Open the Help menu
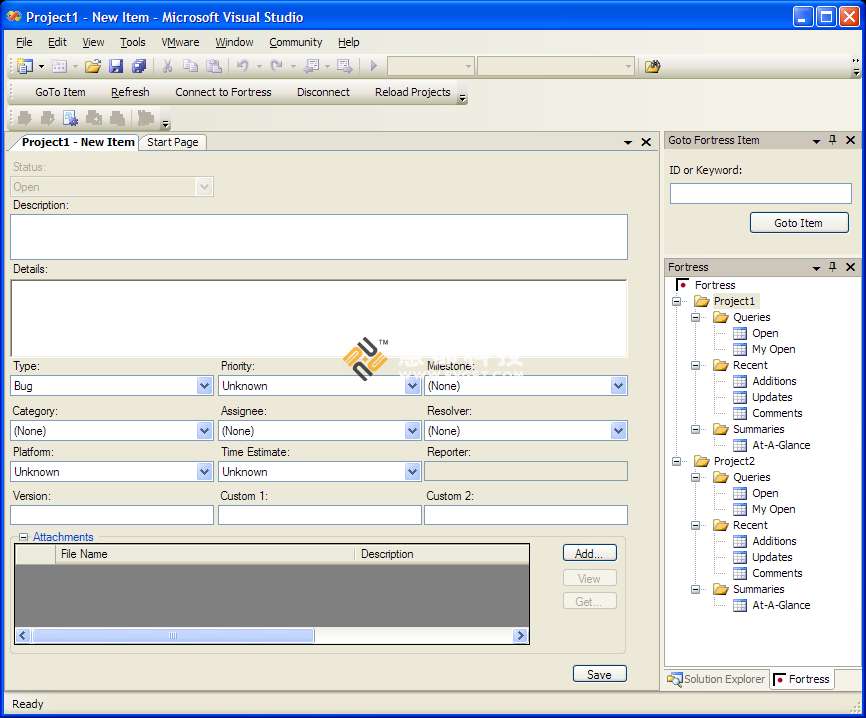The width and height of the screenshot is (866, 718). 348,42
